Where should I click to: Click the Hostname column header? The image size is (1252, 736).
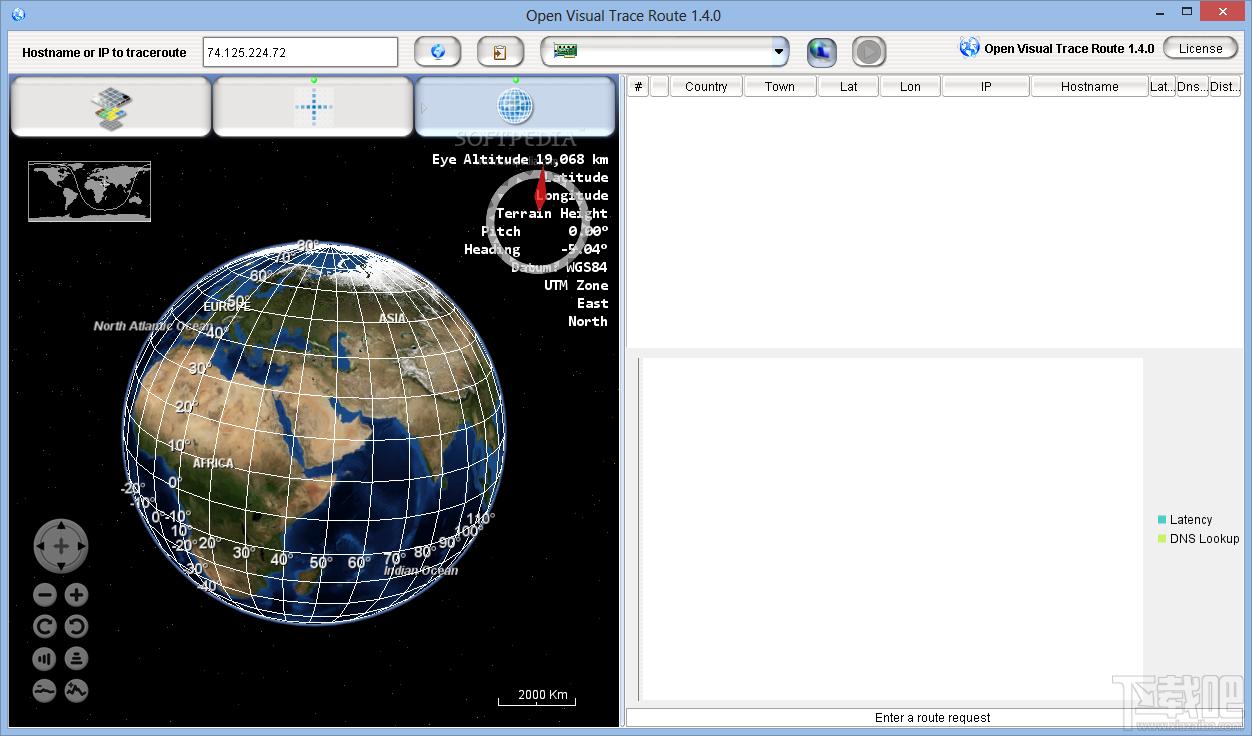tap(1090, 87)
